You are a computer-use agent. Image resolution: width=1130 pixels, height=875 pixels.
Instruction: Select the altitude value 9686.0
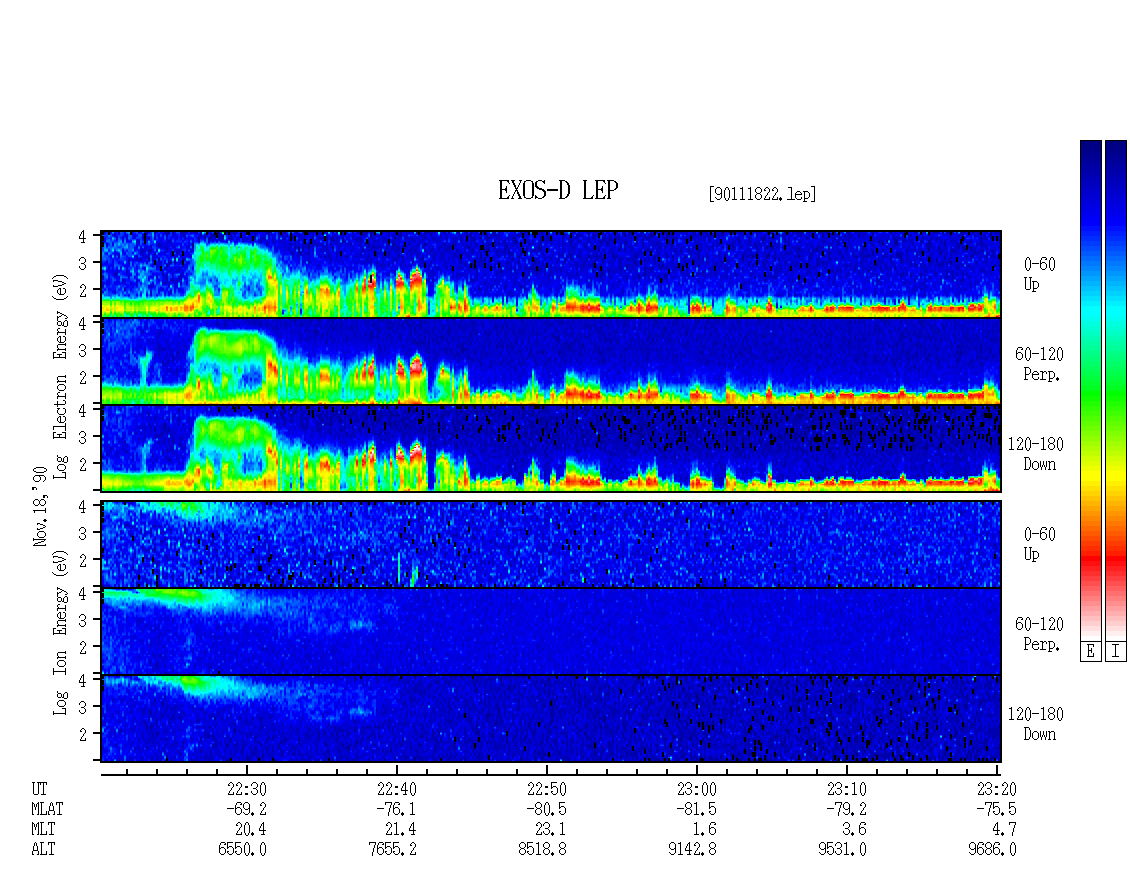[x=992, y=850]
